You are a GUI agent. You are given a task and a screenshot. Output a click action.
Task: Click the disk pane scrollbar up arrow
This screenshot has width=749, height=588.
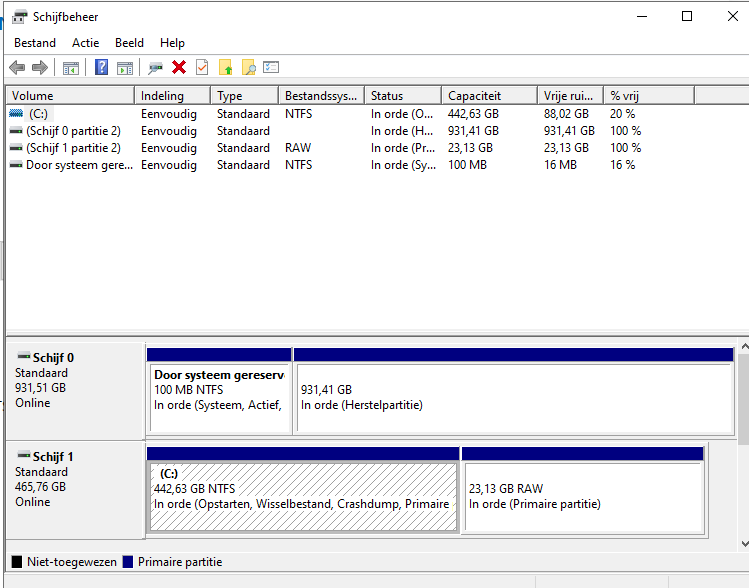tap(744, 346)
